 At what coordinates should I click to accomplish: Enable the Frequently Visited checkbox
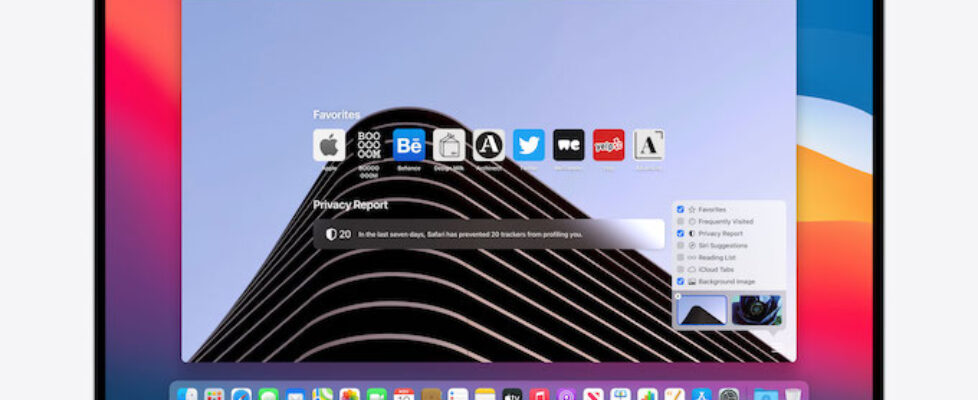pos(681,222)
